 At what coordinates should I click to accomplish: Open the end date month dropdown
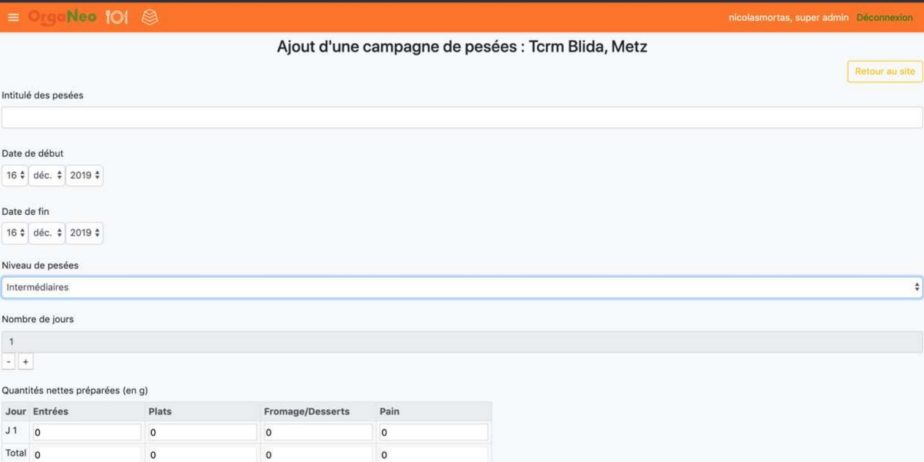coord(47,233)
